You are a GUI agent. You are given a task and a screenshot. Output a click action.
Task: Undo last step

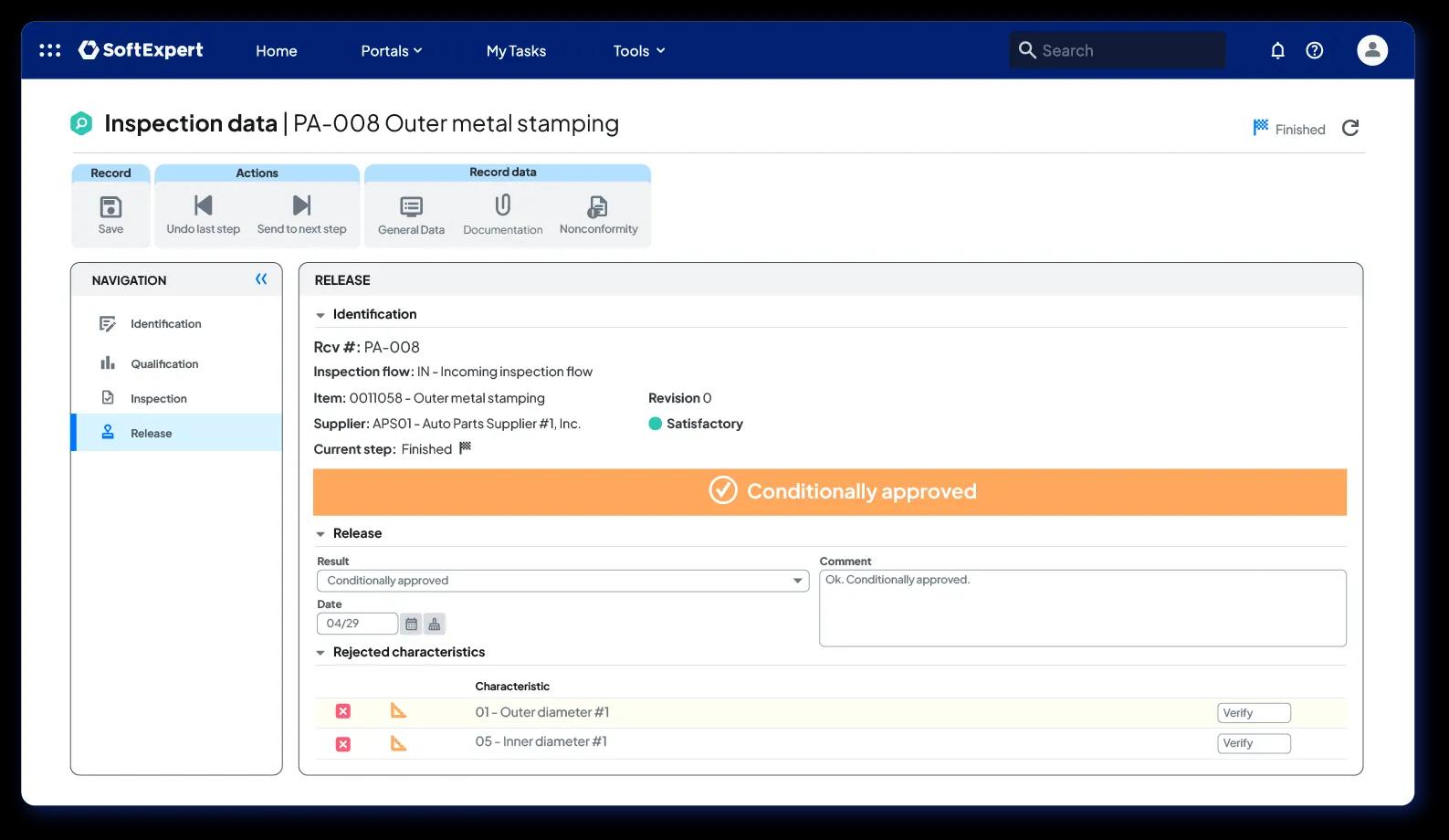click(204, 215)
